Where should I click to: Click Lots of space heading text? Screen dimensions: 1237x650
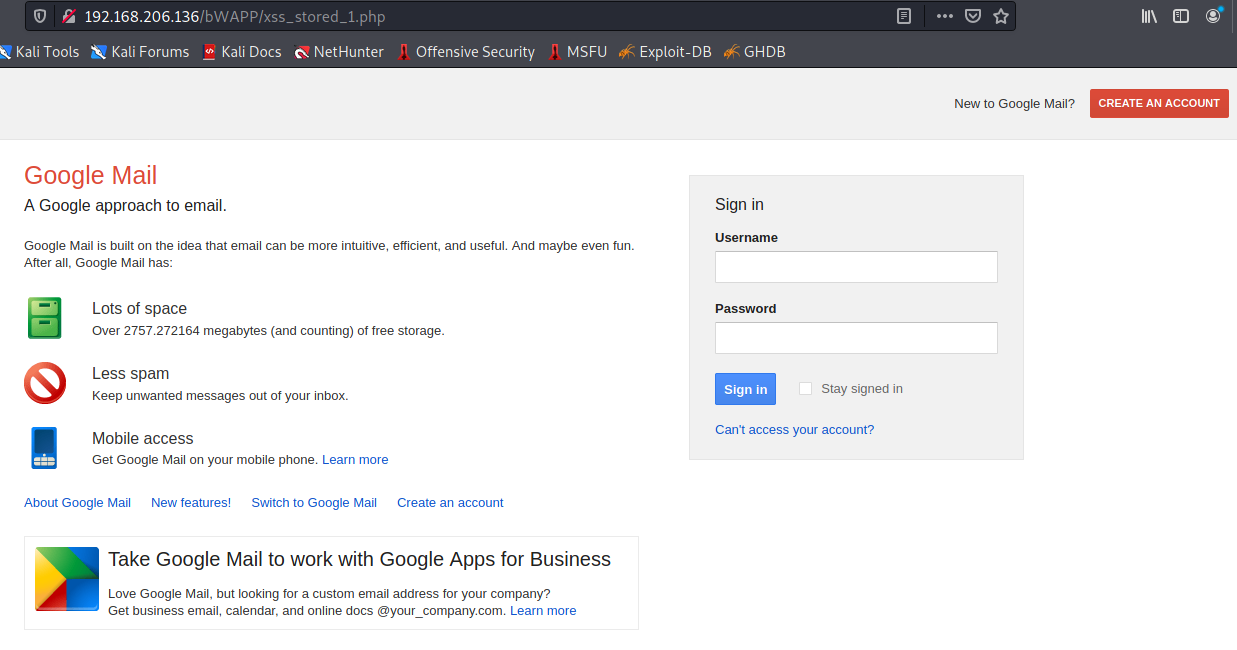point(139,309)
